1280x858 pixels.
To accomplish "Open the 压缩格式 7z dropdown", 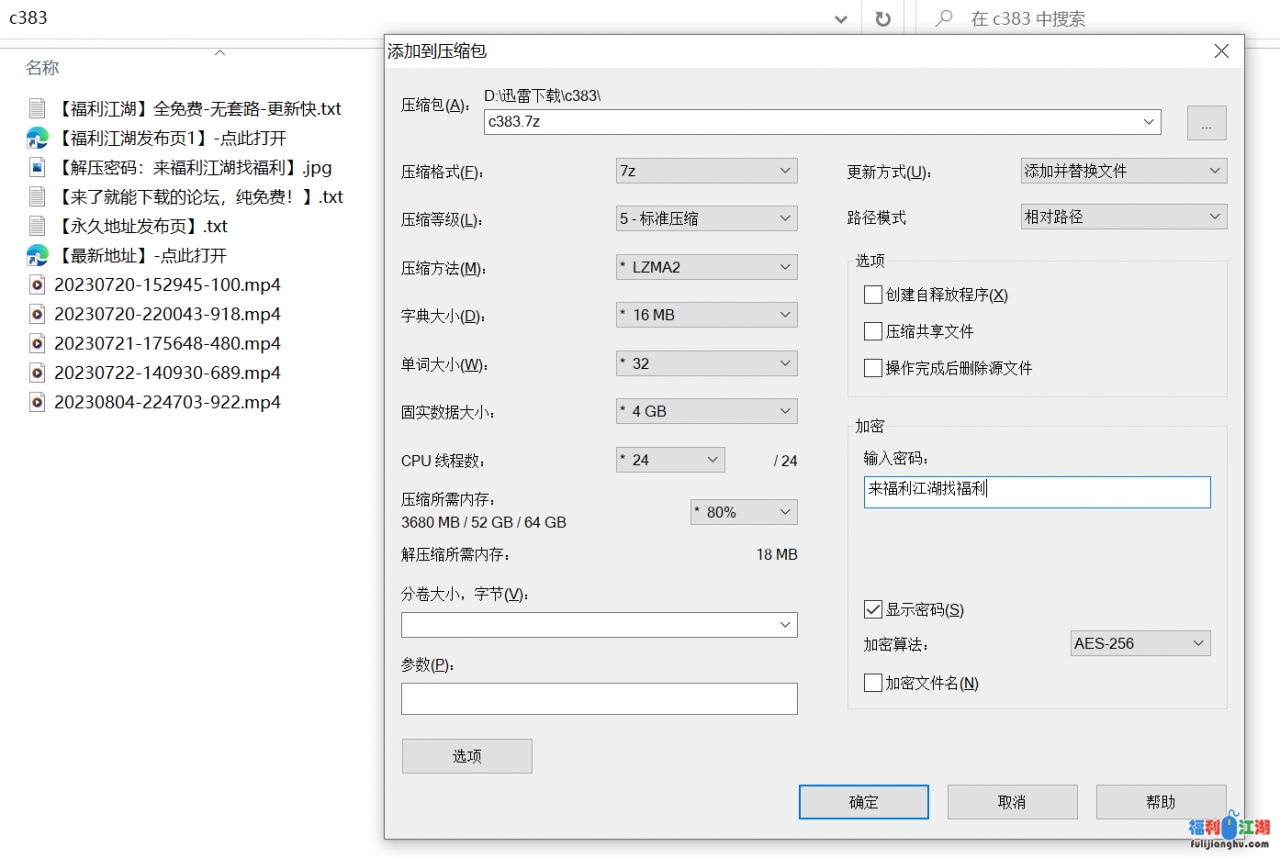I will tap(706, 171).
